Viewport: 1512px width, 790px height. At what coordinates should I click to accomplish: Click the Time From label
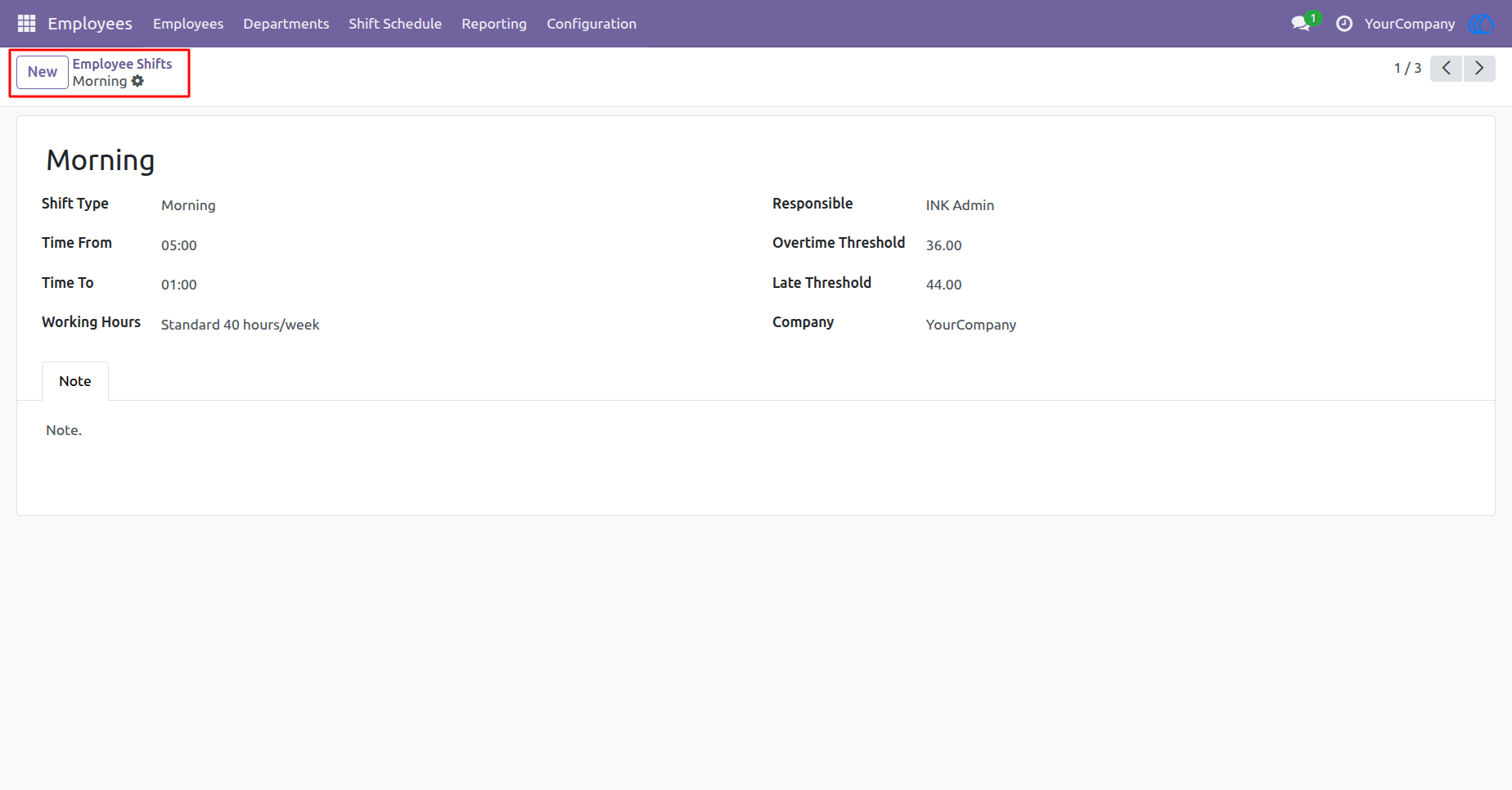(77, 243)
